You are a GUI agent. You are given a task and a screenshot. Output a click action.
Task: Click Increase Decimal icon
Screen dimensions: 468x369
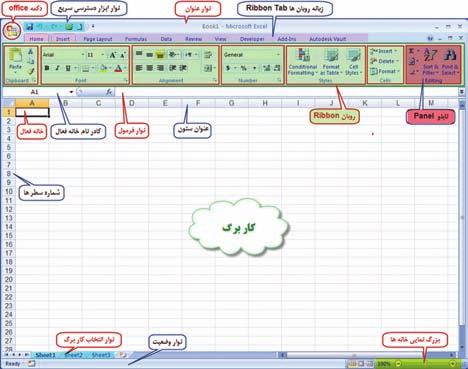pyautogui.click(x=267, y=68)
